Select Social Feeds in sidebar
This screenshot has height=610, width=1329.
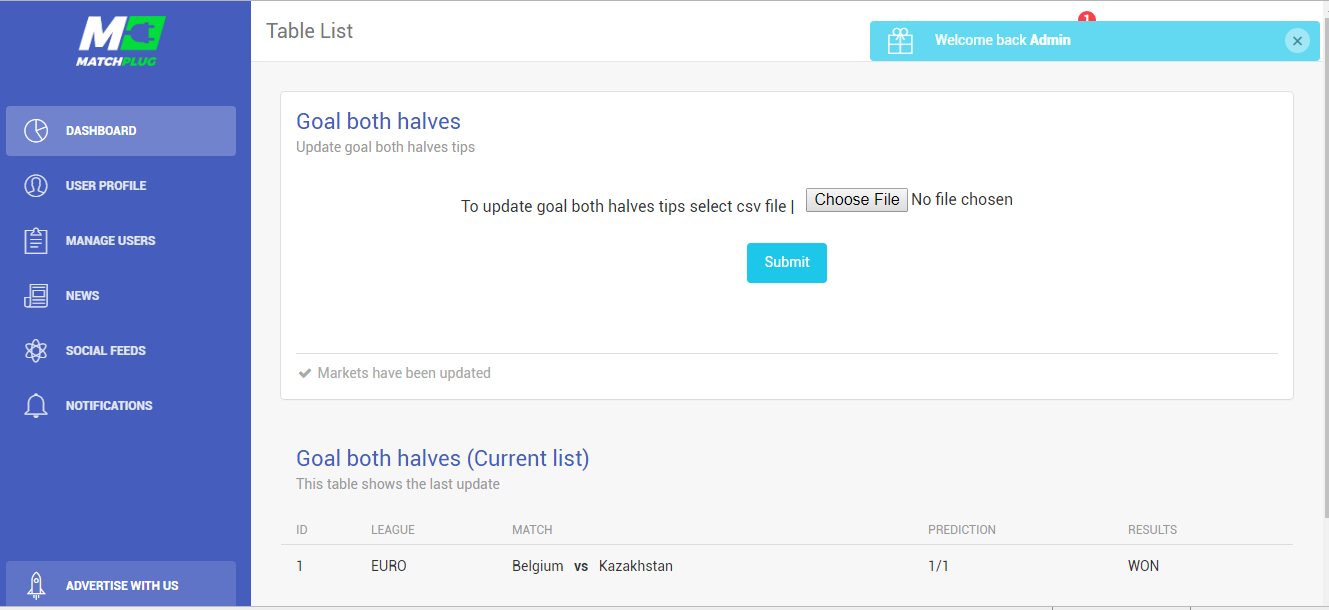pyautogui.click(x=106, y=351)
